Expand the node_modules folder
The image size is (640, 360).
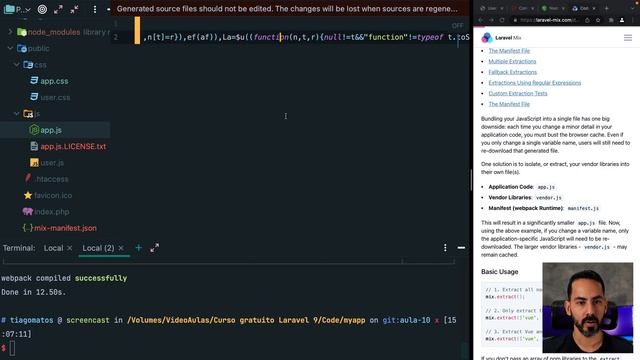point(10,32)
